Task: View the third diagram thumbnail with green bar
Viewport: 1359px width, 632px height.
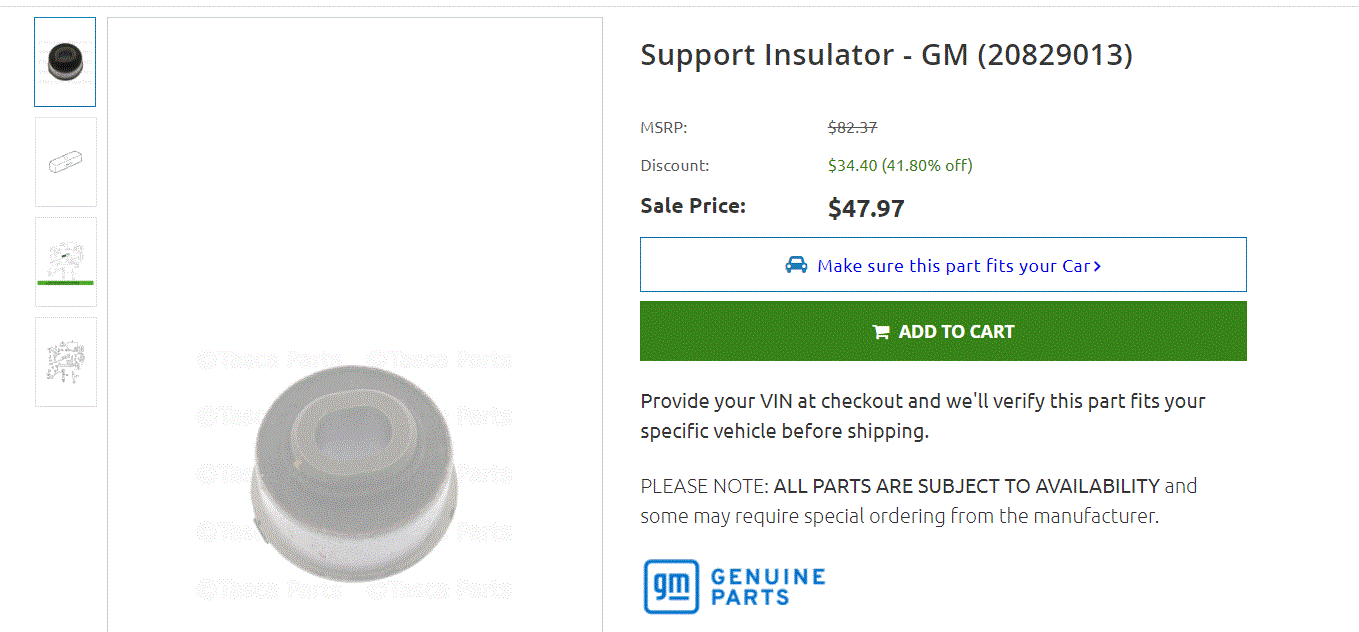Action: click(66, 262)
